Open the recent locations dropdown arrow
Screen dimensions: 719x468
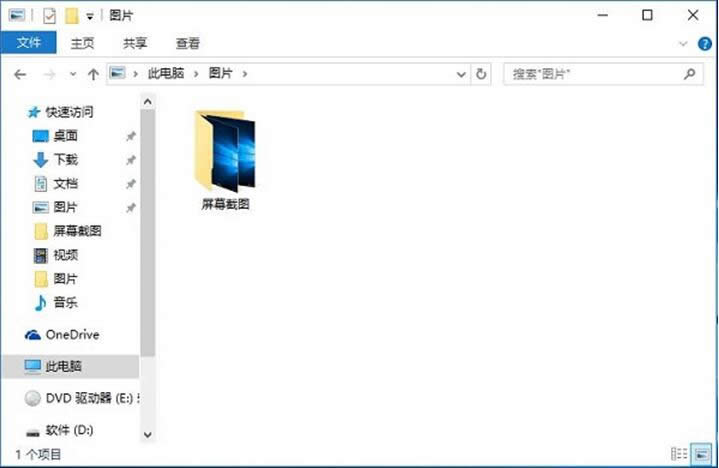[x=73, y=74]
